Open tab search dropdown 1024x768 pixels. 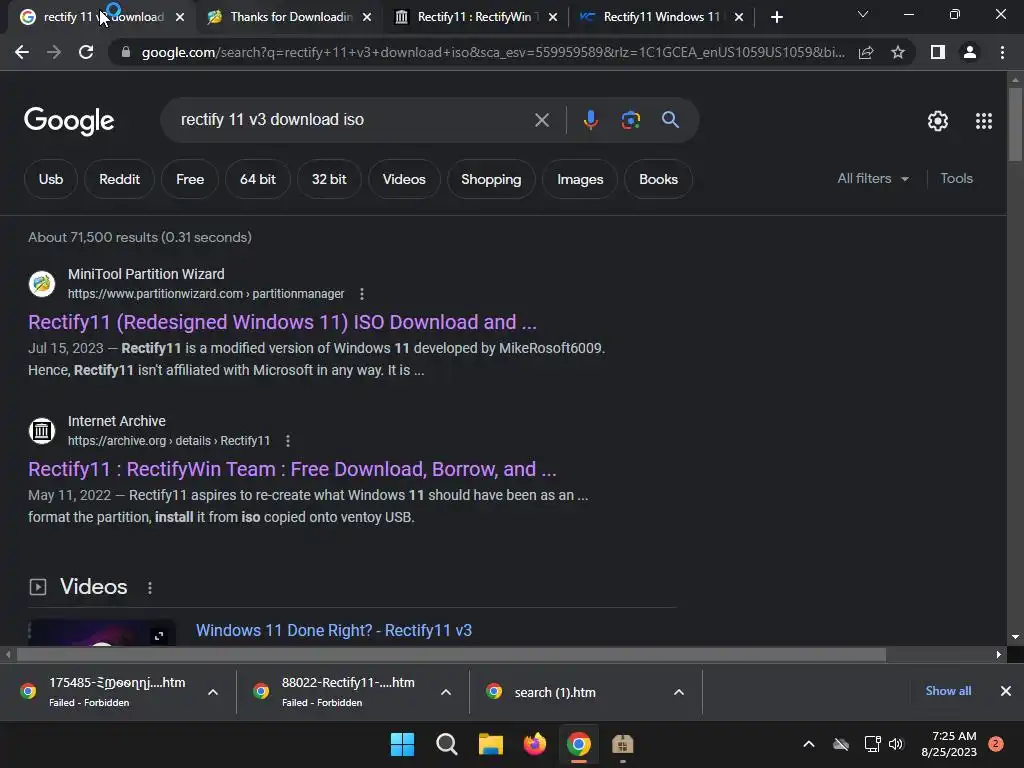863,14
